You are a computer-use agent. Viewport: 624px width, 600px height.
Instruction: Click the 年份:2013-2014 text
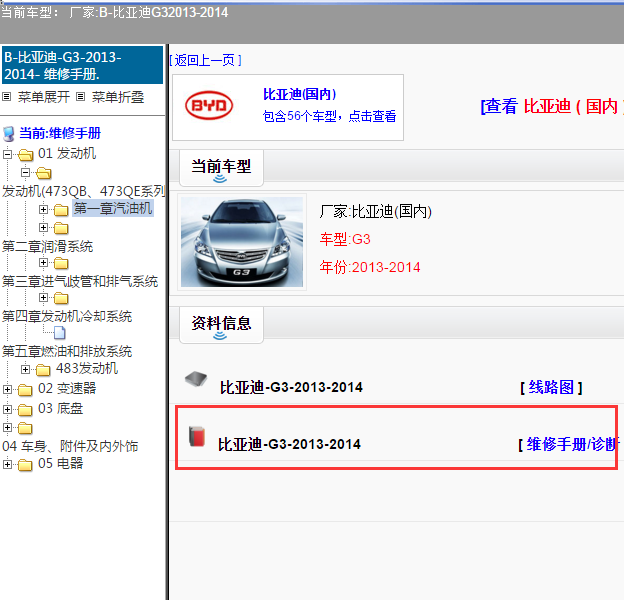370,267
